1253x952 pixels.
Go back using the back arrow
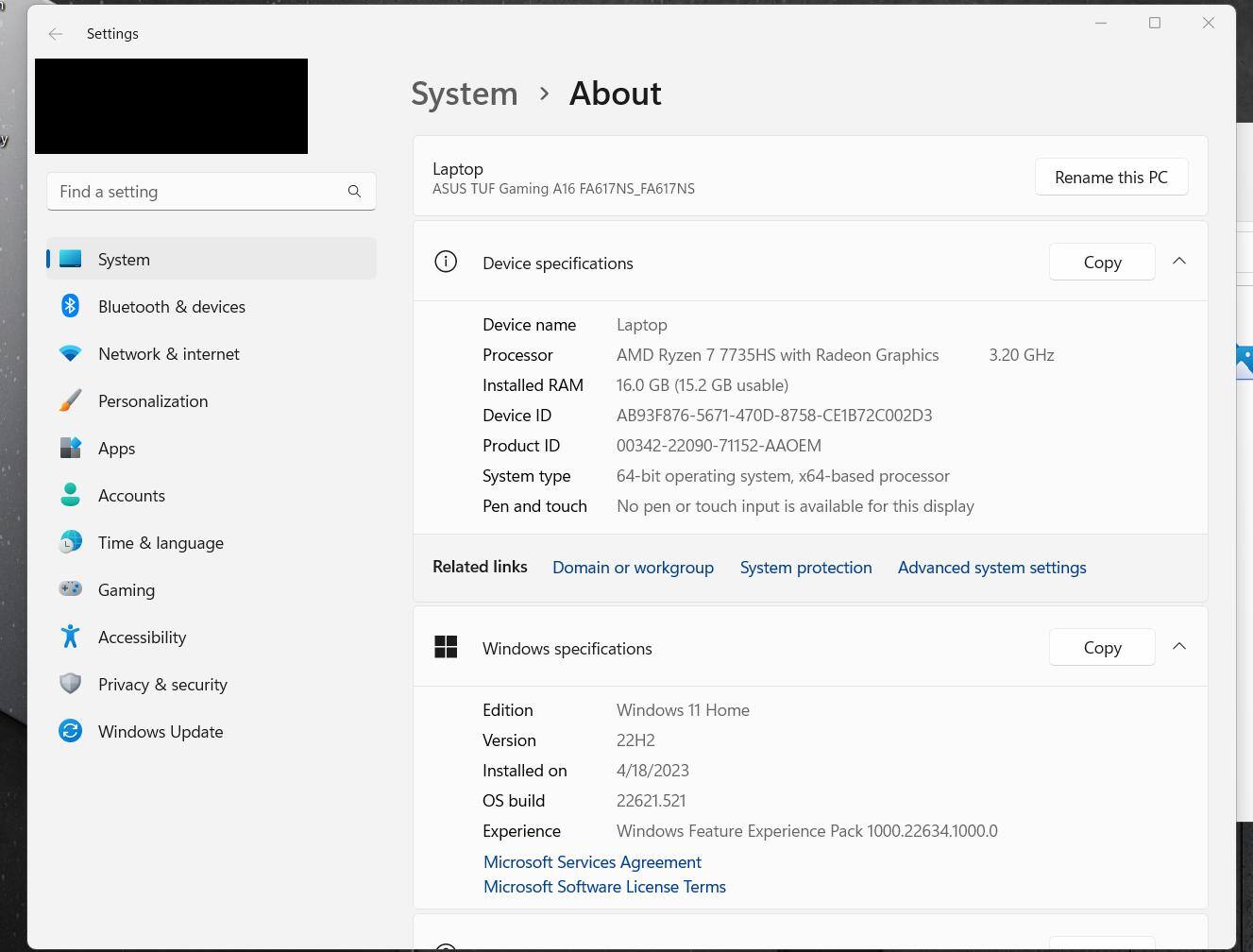click(x=56, y=34)
